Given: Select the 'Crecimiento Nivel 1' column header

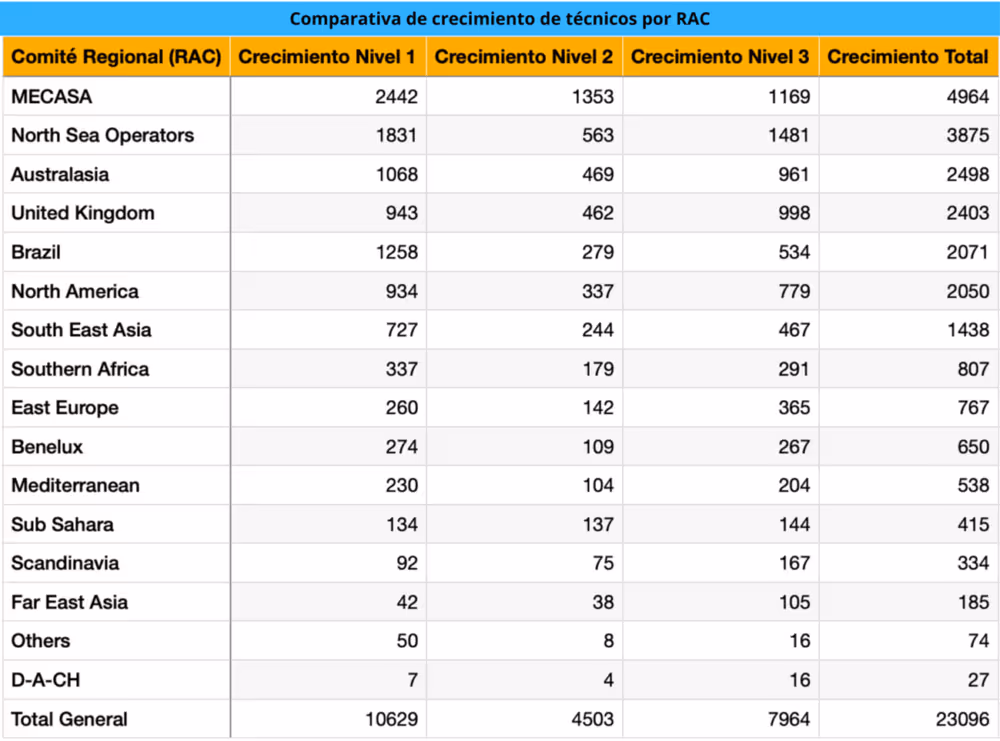Looking at the screenshot, I should click(327, 57).
